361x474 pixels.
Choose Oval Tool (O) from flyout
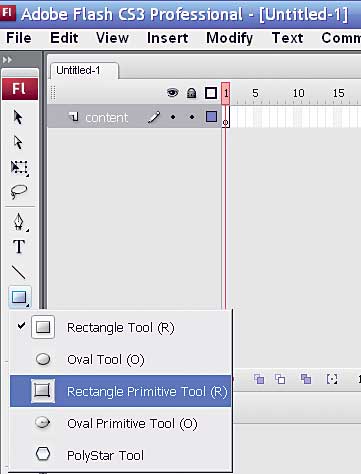tap(120, 360)
